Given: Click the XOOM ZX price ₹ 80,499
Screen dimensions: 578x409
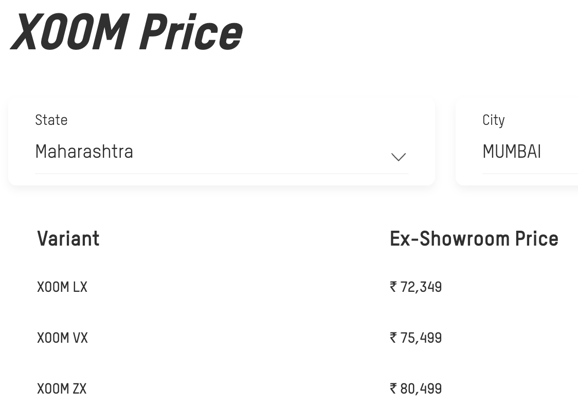Looking at the screenshot, I should click(x=416, y=388).
